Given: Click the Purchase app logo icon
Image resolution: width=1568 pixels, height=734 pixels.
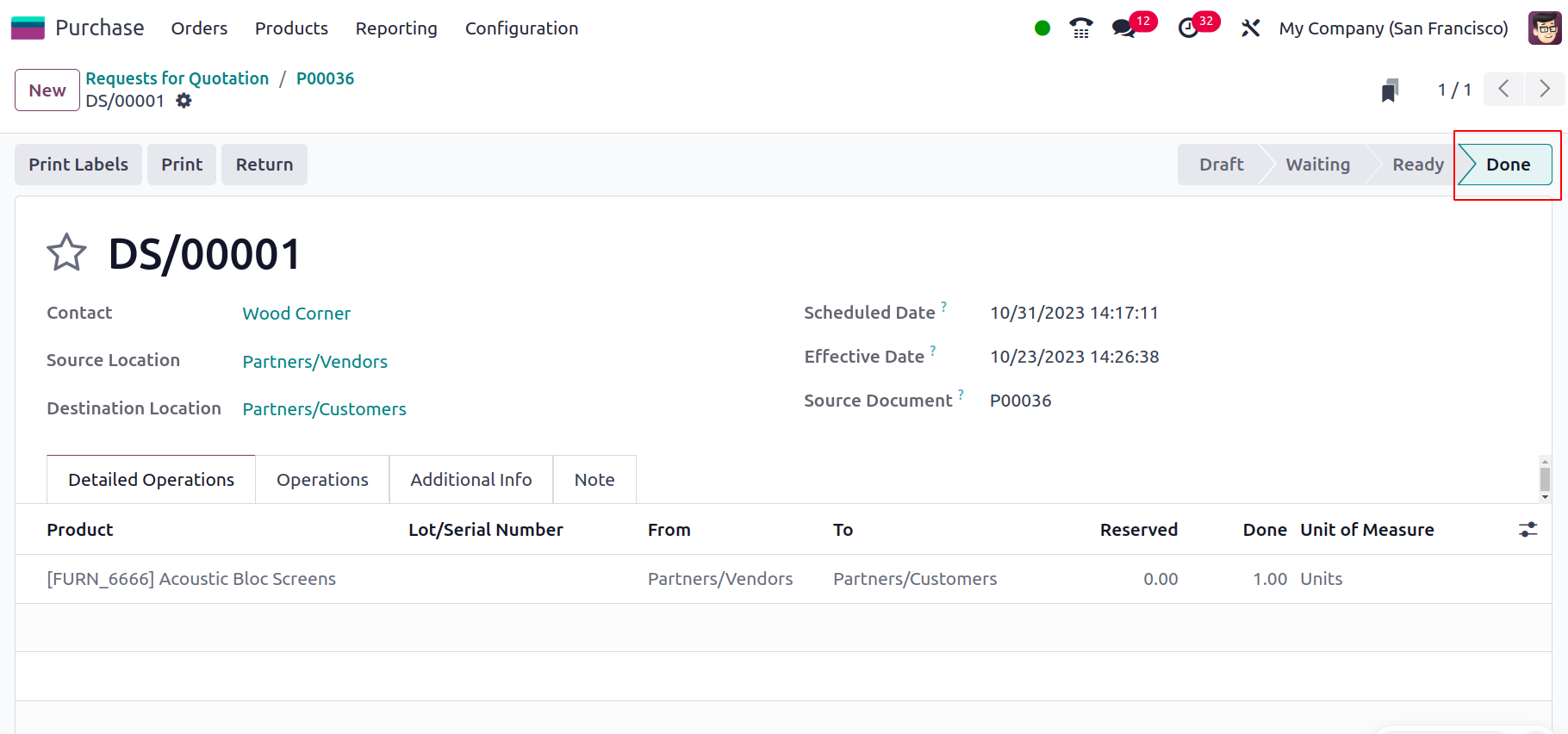Looking at the screenshot, I should click(x=28, y=28).
